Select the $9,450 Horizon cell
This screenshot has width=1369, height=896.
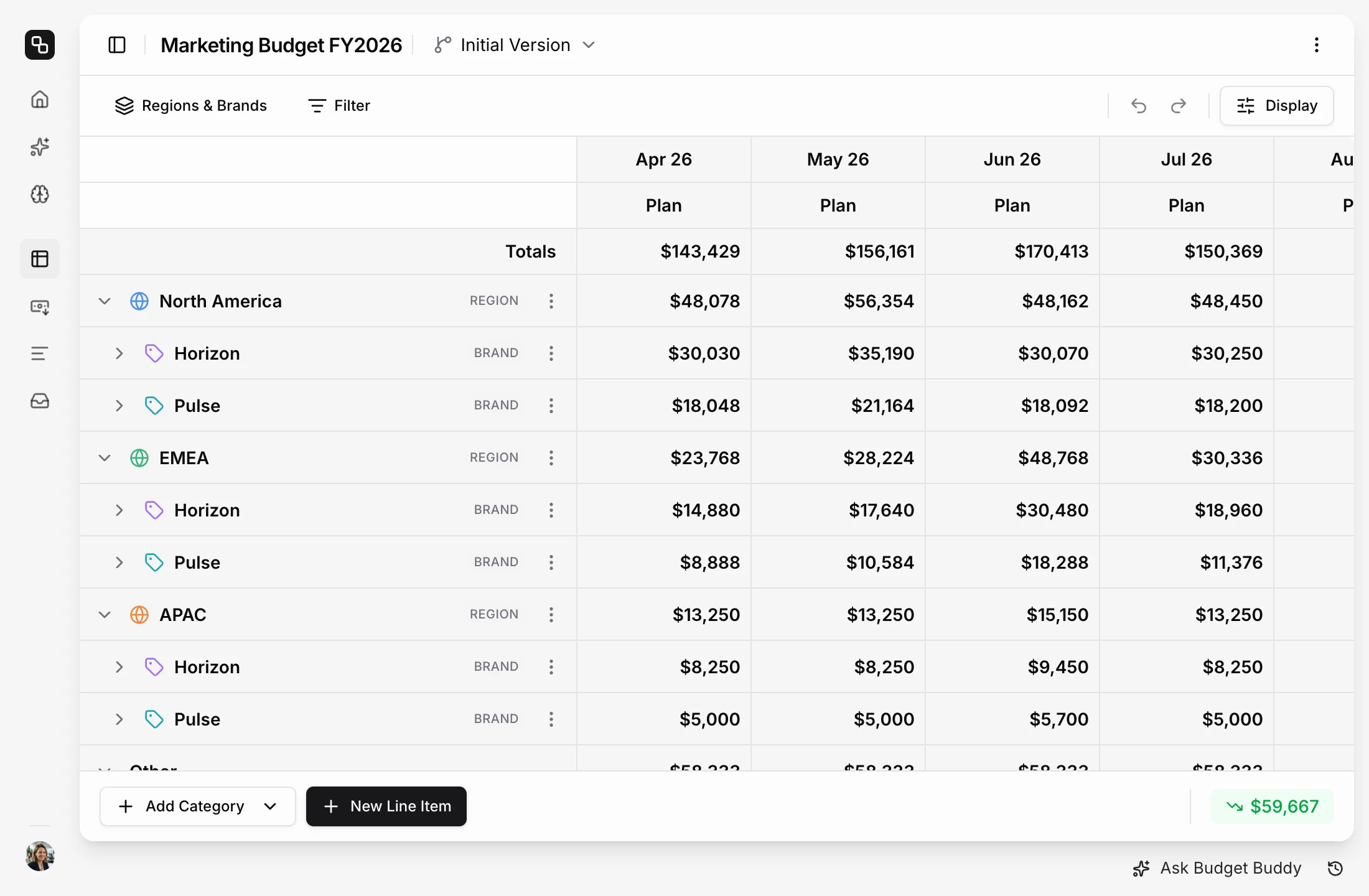pyautogui.click(x=1012, y=667)
